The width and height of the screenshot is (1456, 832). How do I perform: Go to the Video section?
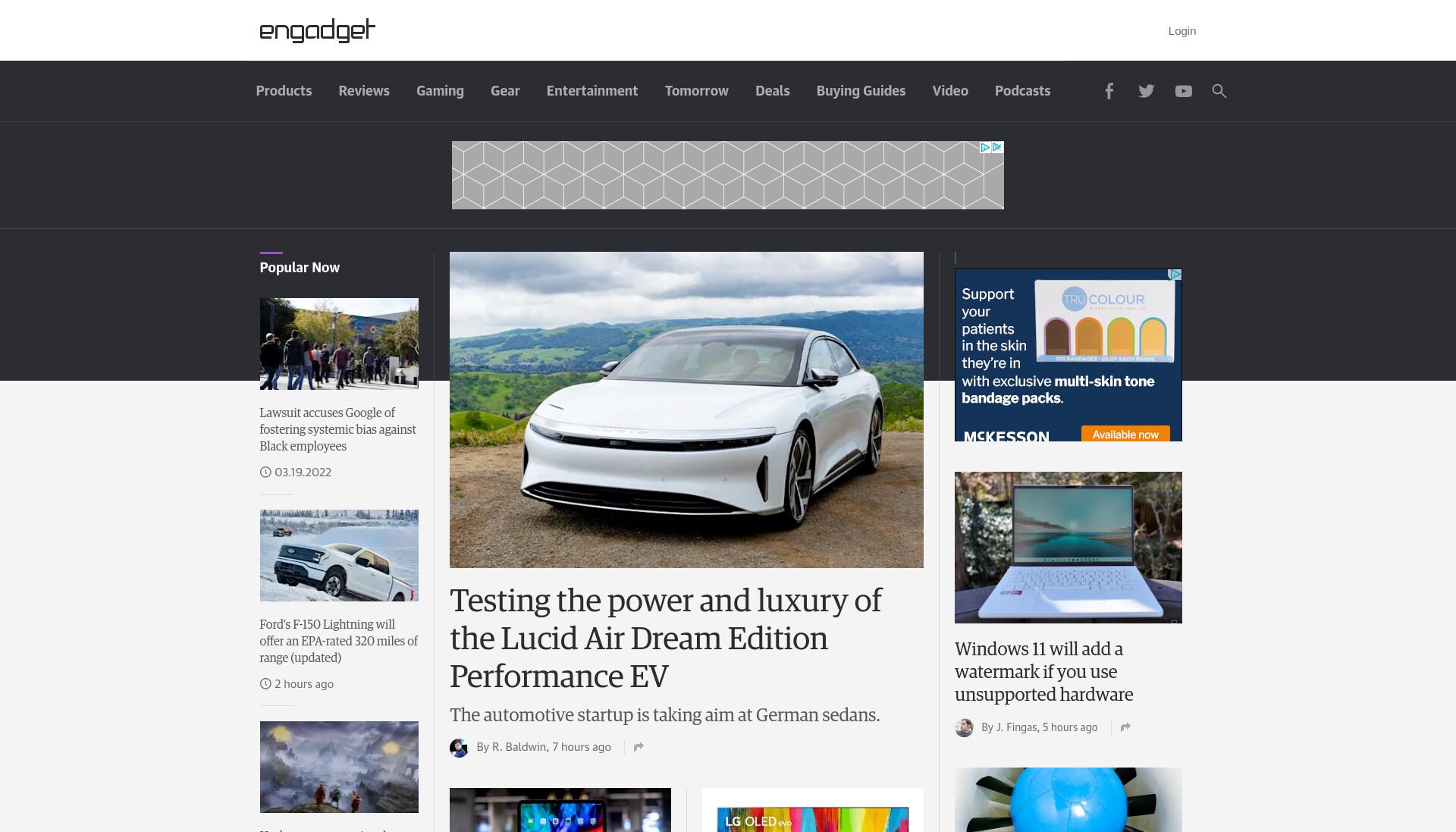[950, 91]
